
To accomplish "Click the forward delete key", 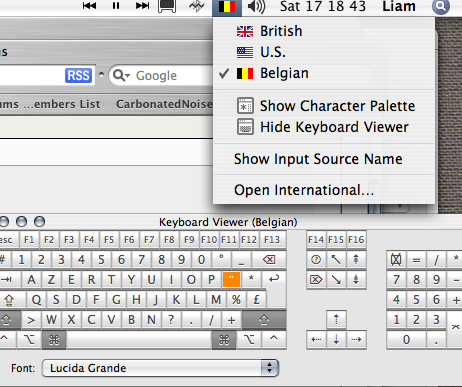I will pyautogui.click(x=316, y=279).
